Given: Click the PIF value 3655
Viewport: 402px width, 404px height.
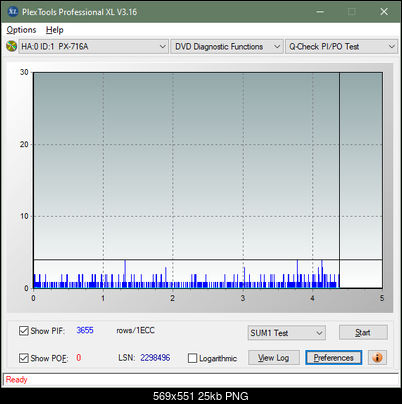Looking at the screenshot, I should [x=85, y=330].
